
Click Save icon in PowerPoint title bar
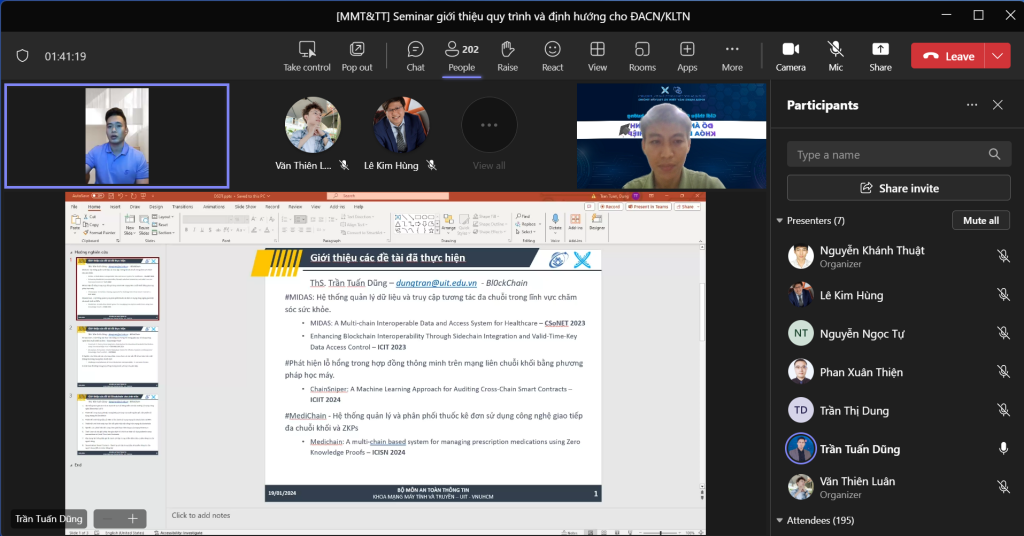111,196
